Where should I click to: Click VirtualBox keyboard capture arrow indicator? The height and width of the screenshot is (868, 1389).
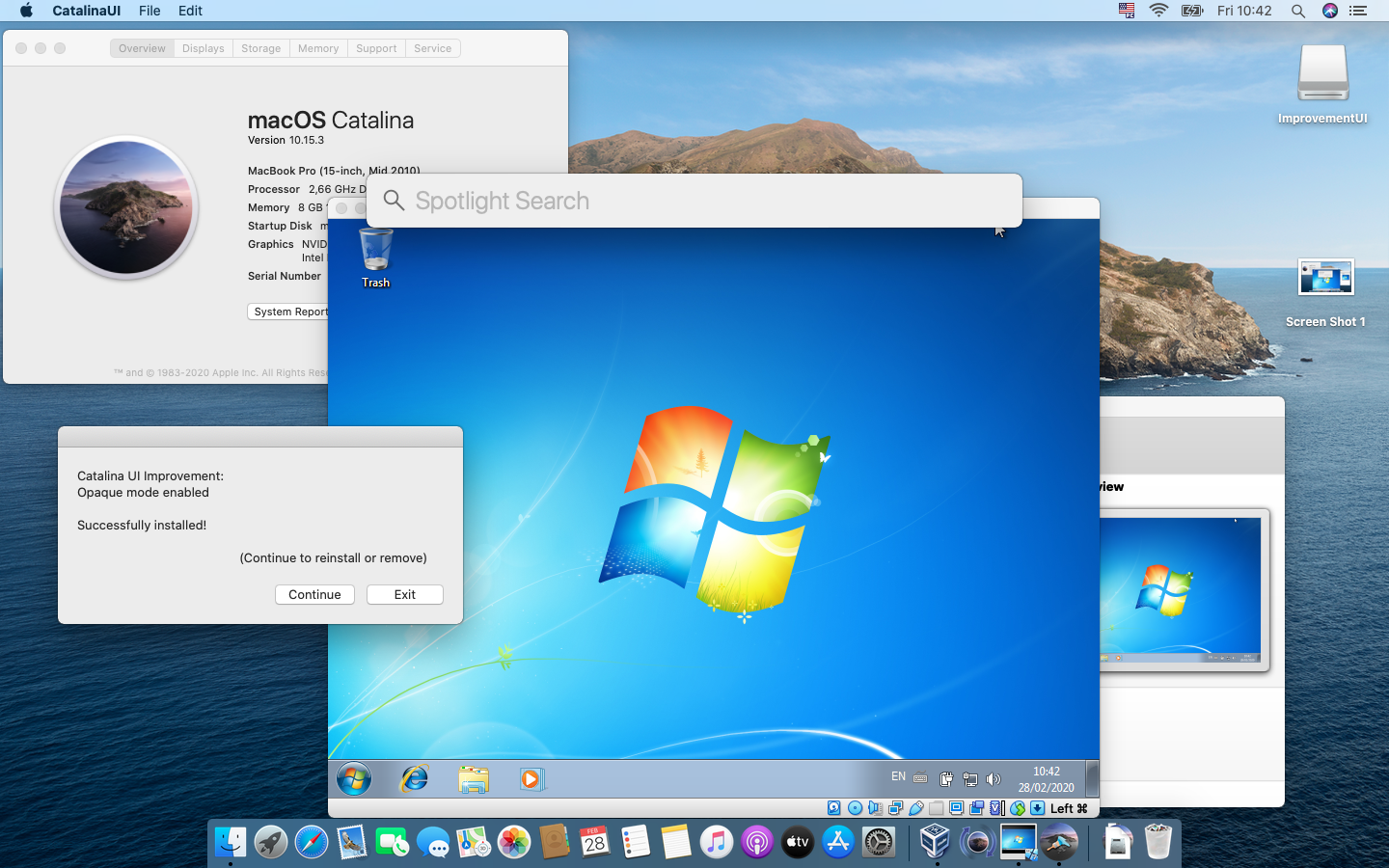(x=1037, y=808)
